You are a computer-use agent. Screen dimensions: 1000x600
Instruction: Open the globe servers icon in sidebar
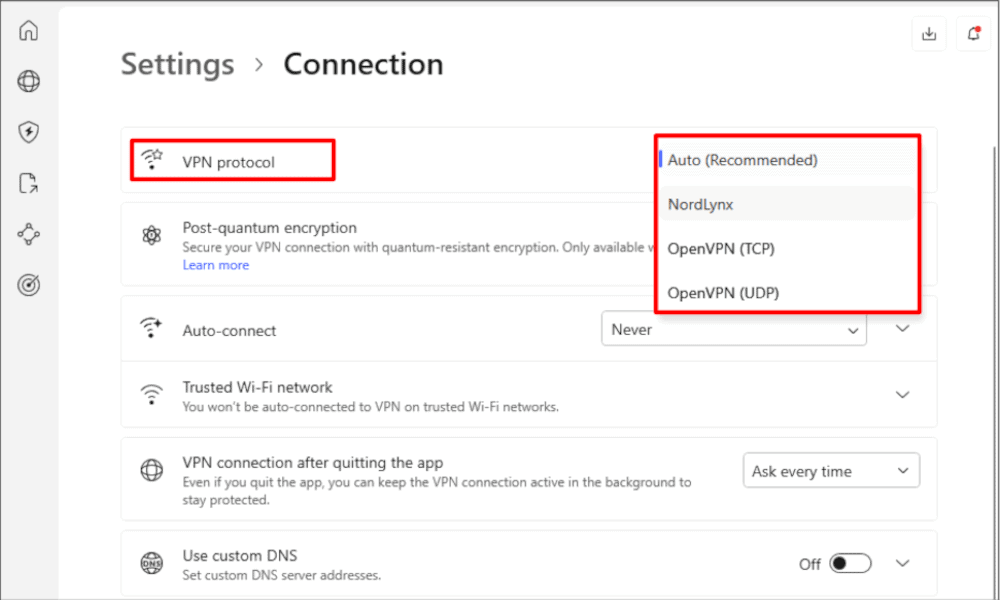coord(29,81)
